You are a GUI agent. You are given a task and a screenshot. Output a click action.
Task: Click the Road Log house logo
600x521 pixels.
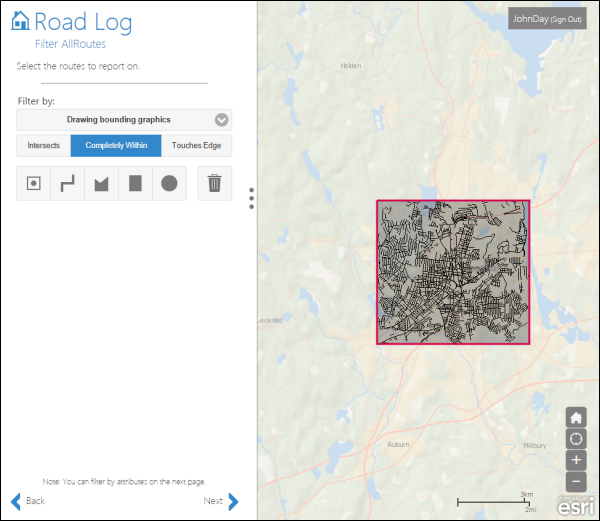(20, 22)
